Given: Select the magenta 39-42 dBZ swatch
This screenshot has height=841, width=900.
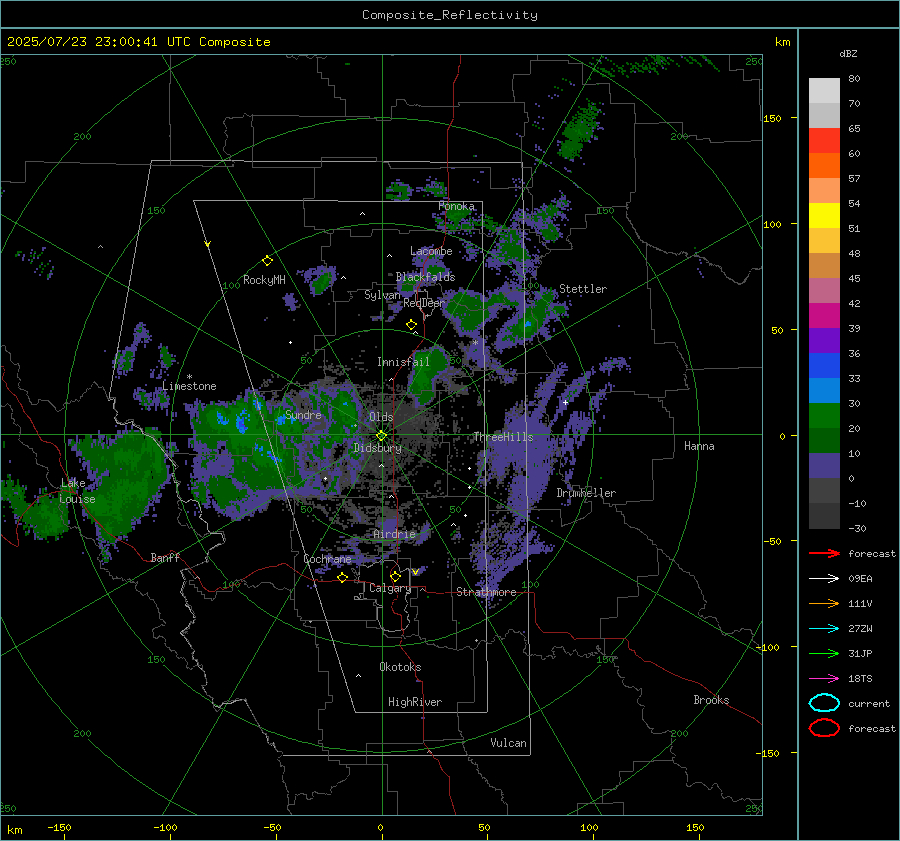Looking at the screenshot, I should pyautogui.click(x=824, y=316).
